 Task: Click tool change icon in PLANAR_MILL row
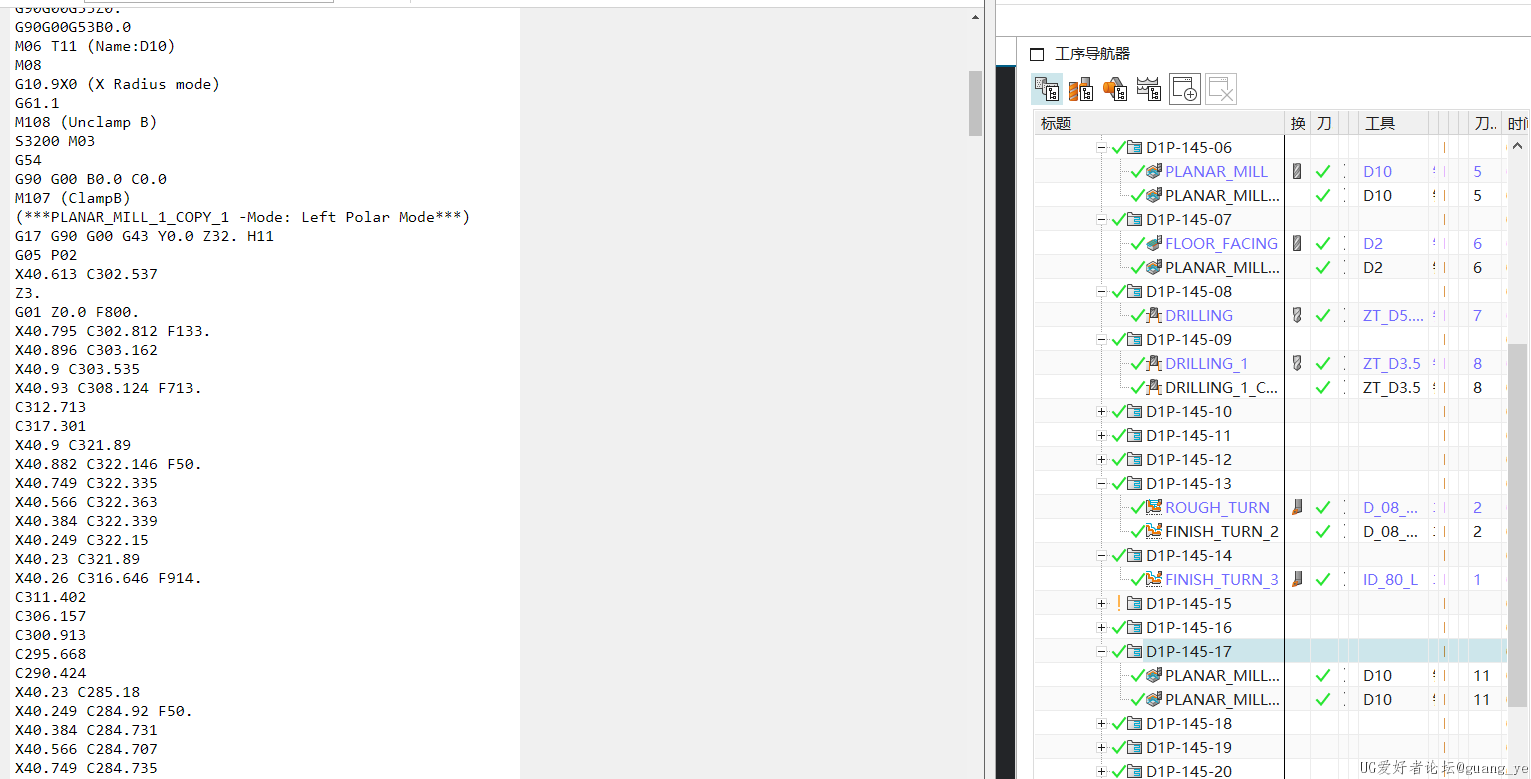tap(1297, 171)
